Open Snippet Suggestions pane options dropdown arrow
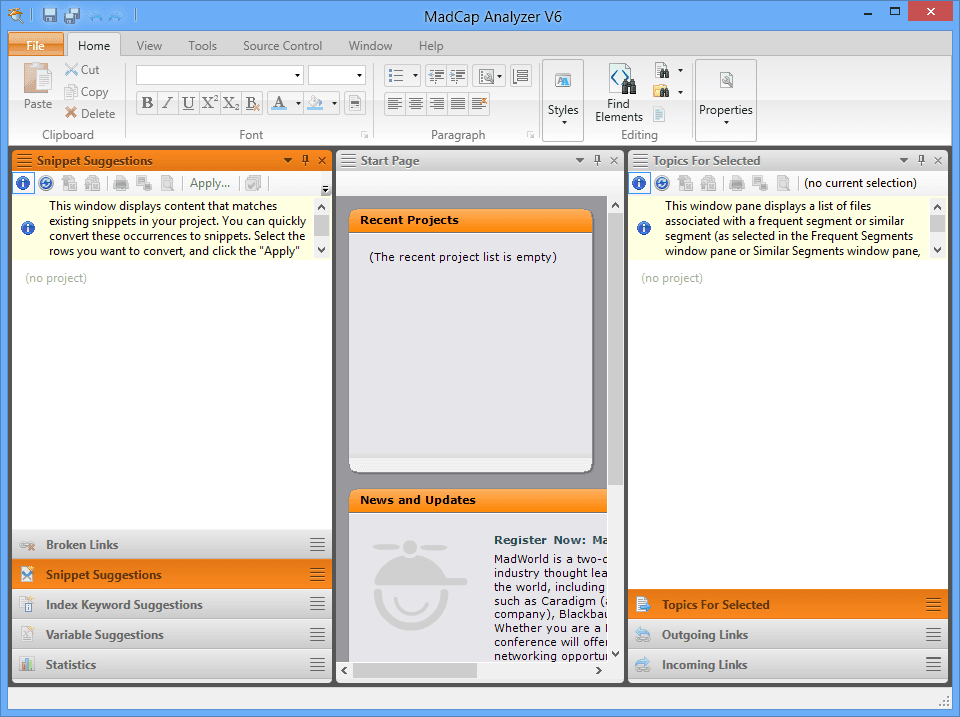Viewport: 960px width, 717px height. point(288,160)
